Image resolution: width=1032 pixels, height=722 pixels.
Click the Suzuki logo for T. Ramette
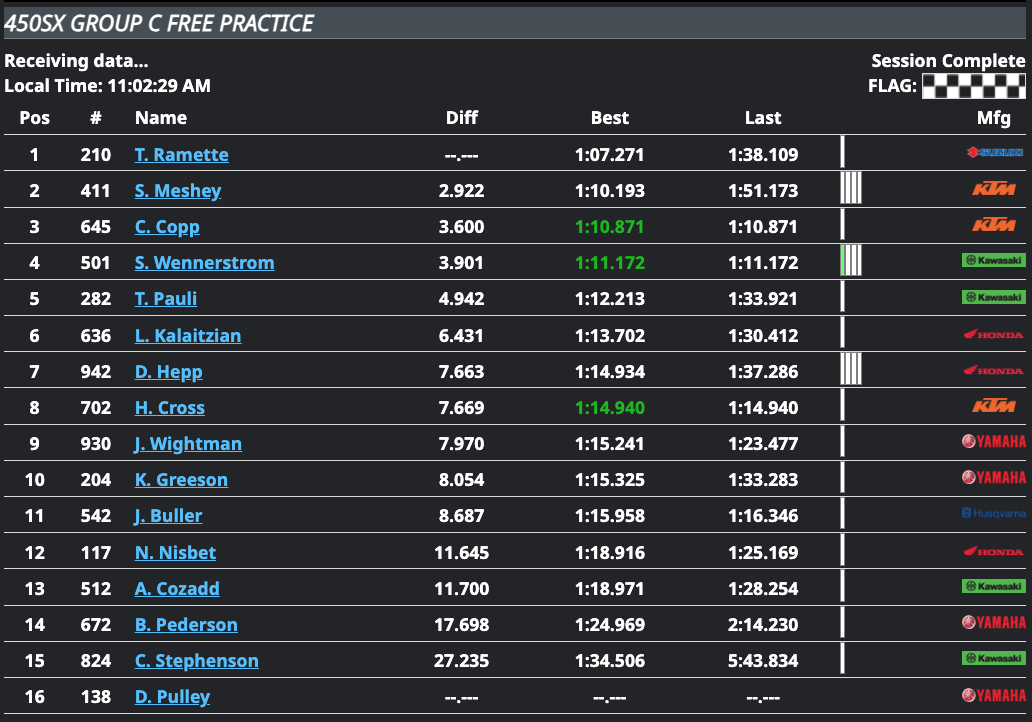coord(994,153)
